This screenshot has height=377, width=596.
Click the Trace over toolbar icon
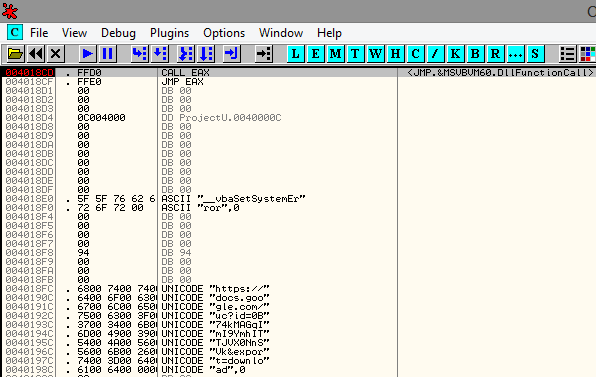206,54
